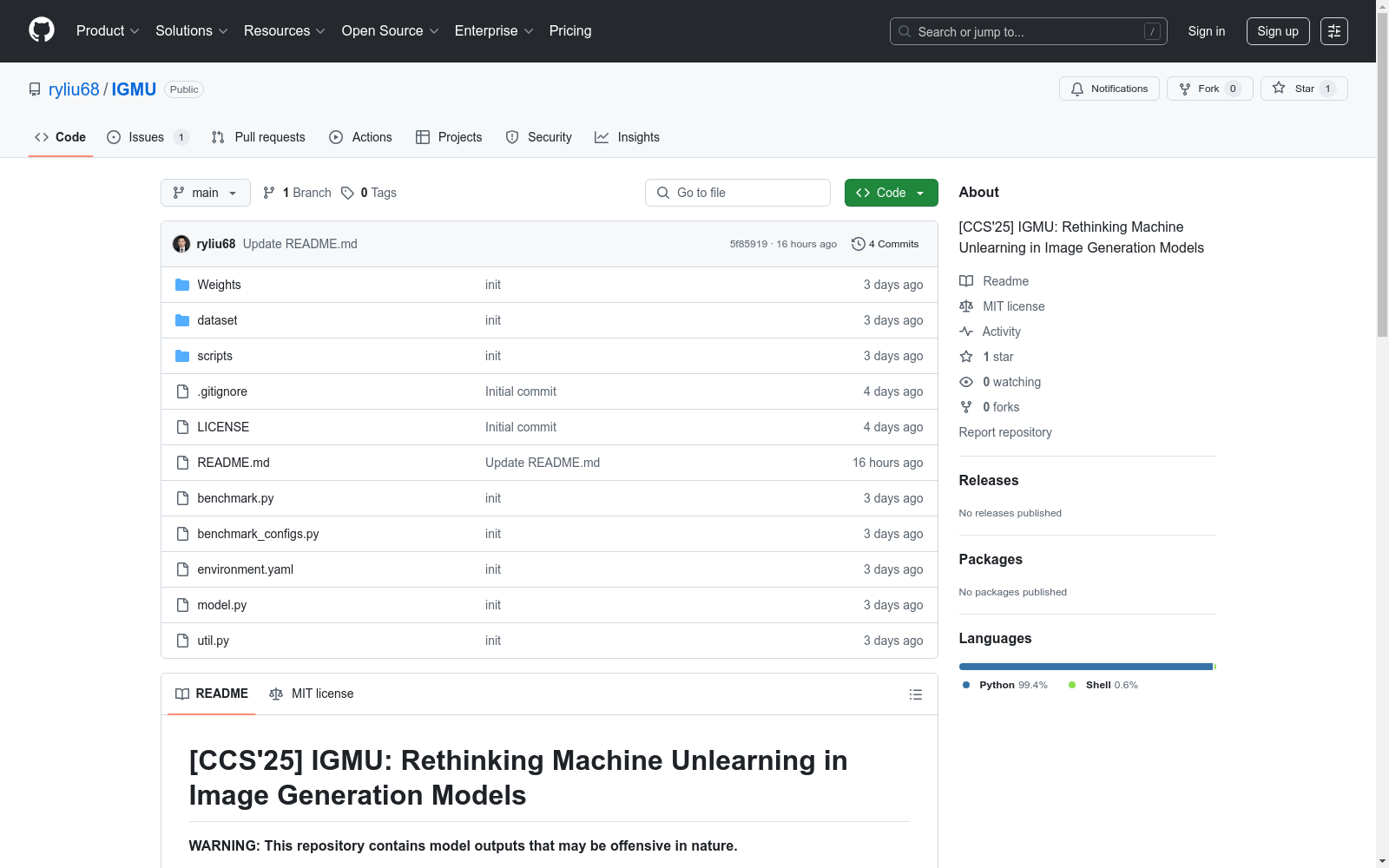Click Report repository link
Viewport: 1389px width, 868px height.
coord(1005,432)
